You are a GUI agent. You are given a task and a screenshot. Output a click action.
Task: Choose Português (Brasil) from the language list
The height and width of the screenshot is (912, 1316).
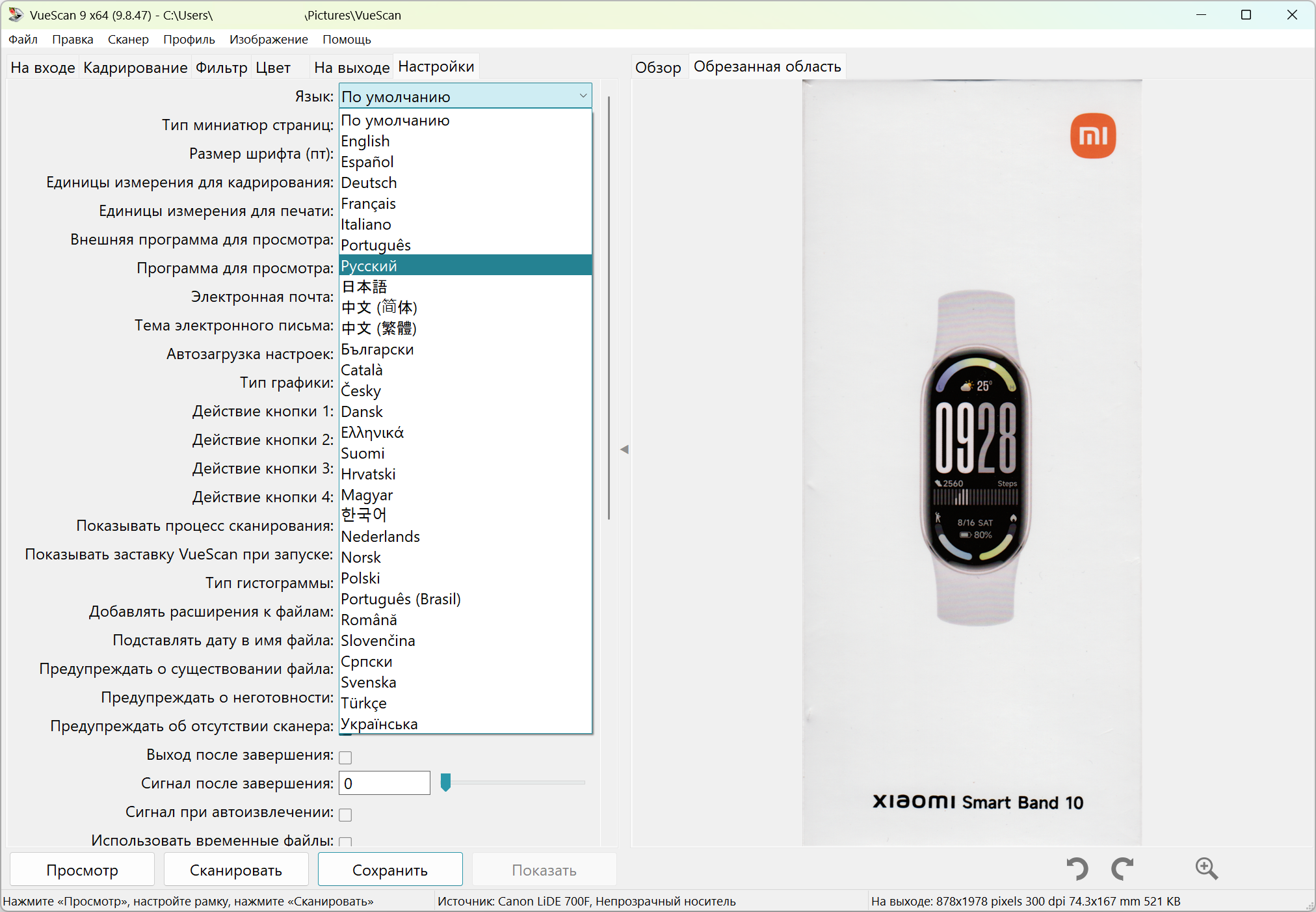tap(466, 599)
